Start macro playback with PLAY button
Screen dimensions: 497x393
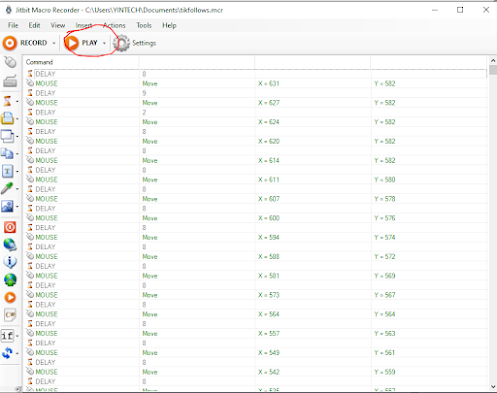[81, 43]
